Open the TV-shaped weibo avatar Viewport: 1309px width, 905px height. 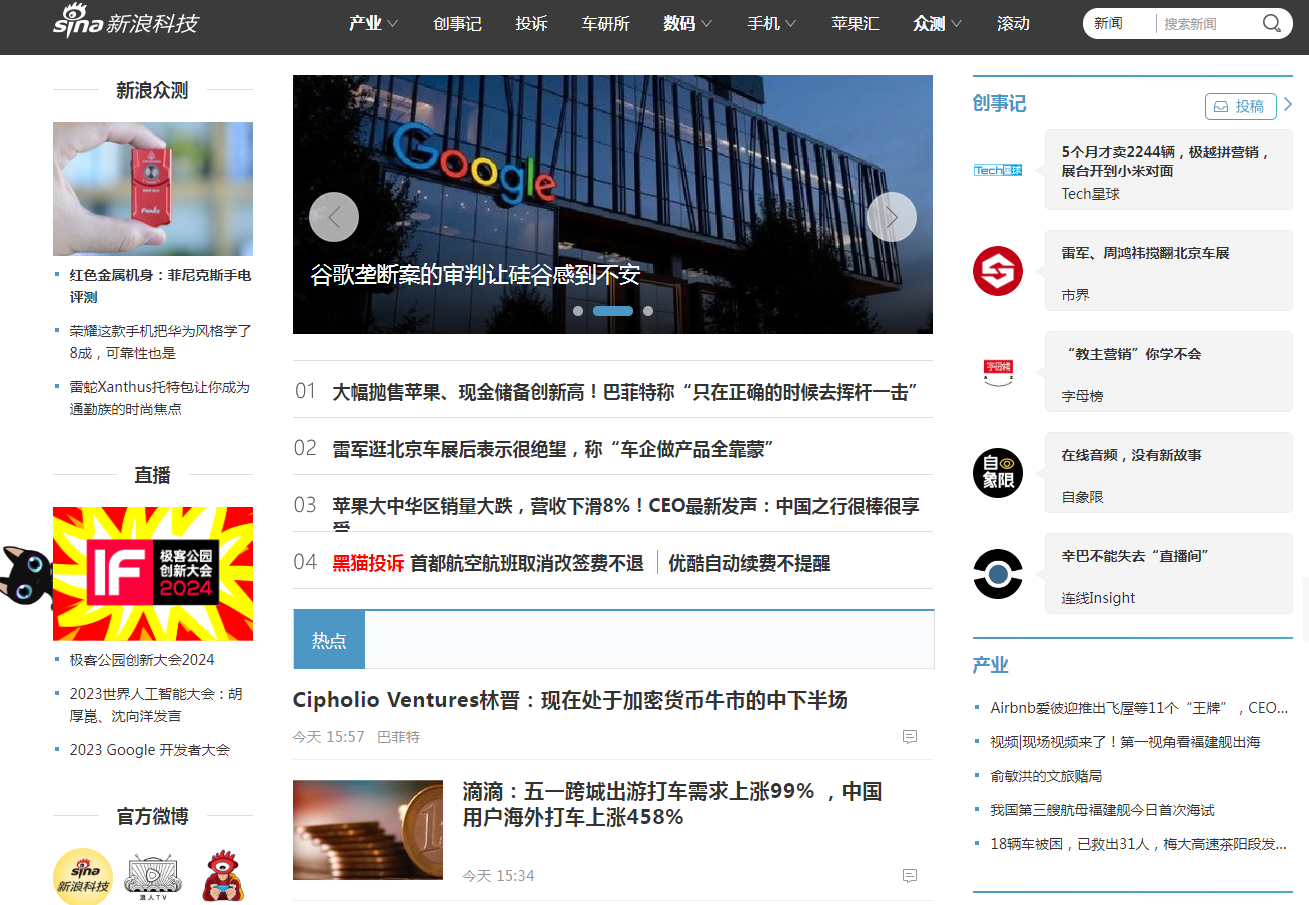pyautogui.click(x=153, y=876)
